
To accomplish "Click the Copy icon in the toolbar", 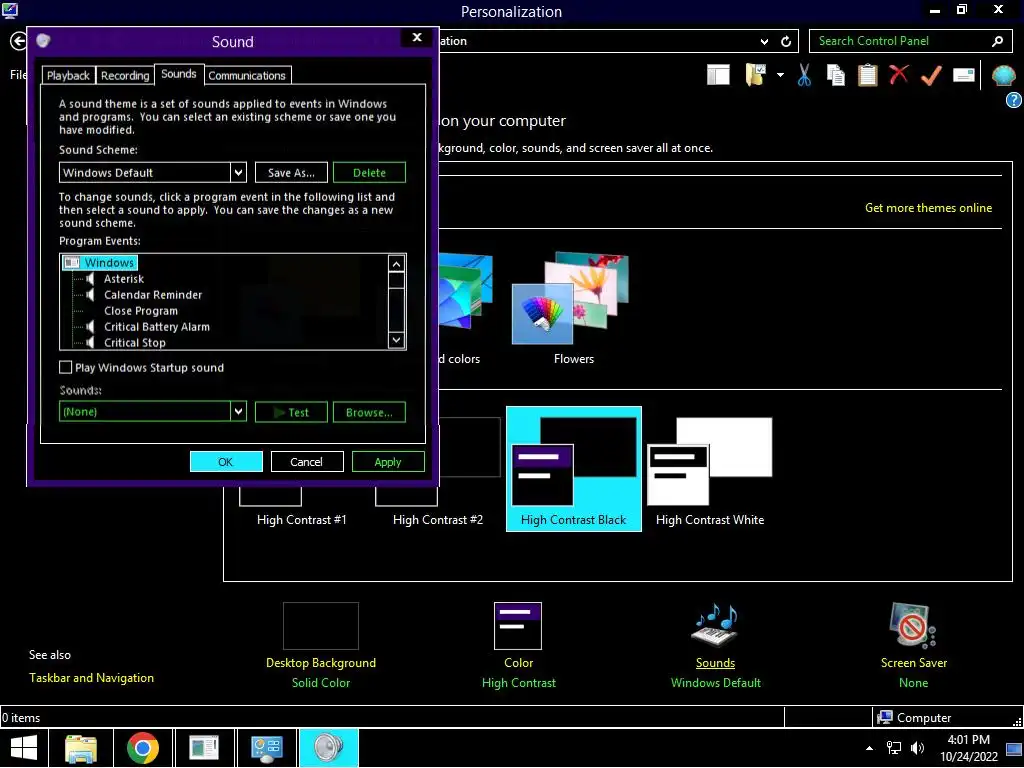I will pos(835,75).
